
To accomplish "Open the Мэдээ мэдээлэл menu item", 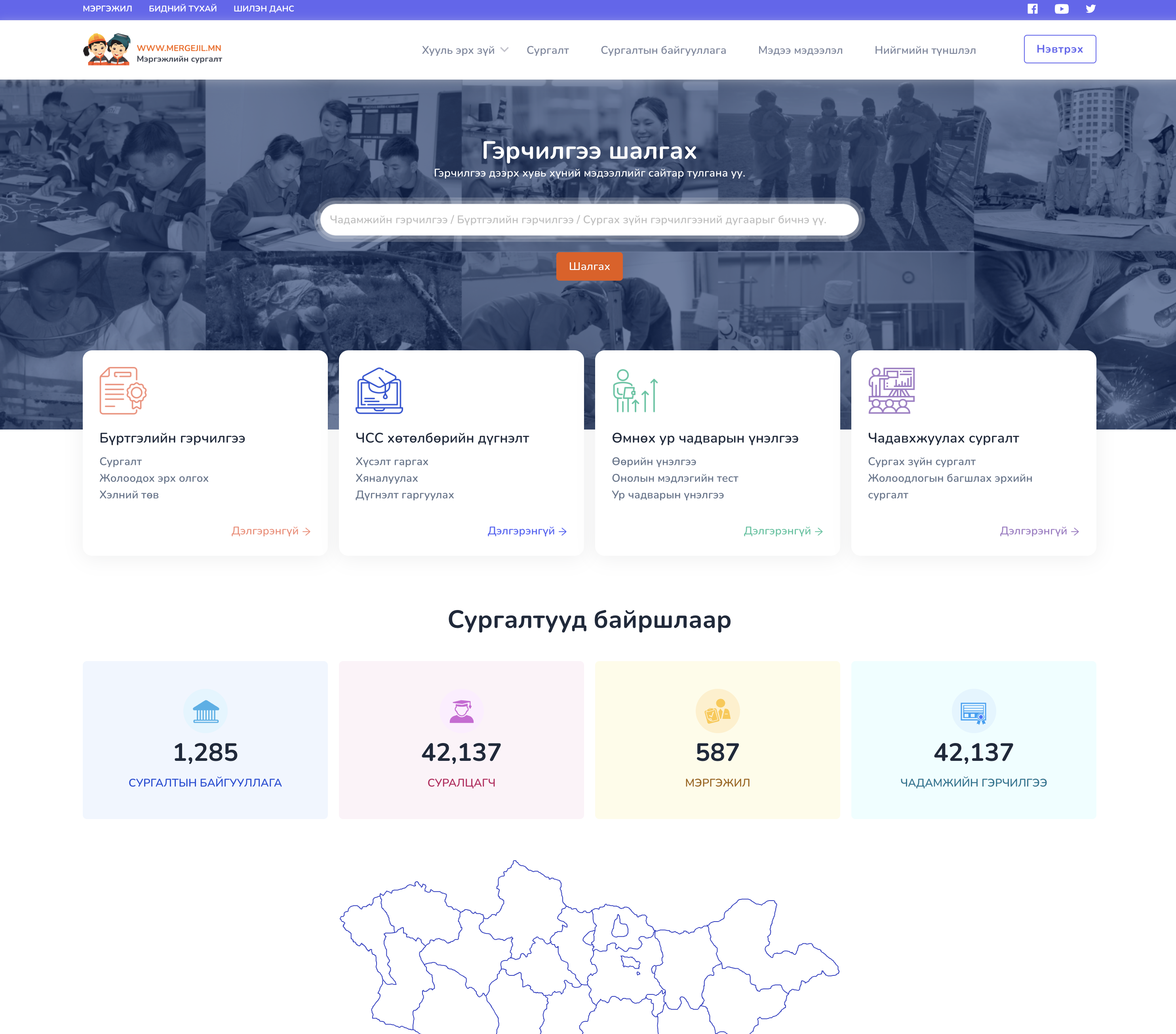I will click(x=800, y=50).
